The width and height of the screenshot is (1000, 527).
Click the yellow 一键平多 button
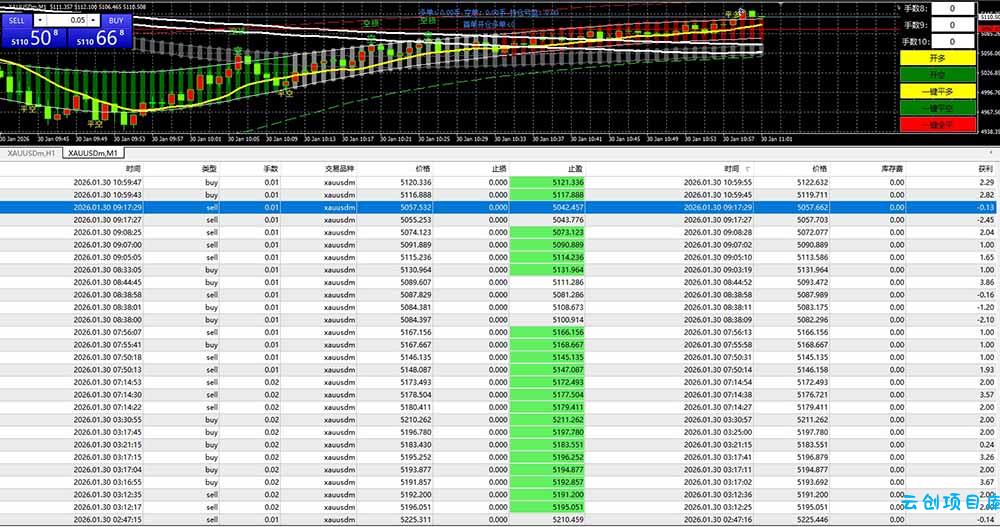tap(938, 91)
